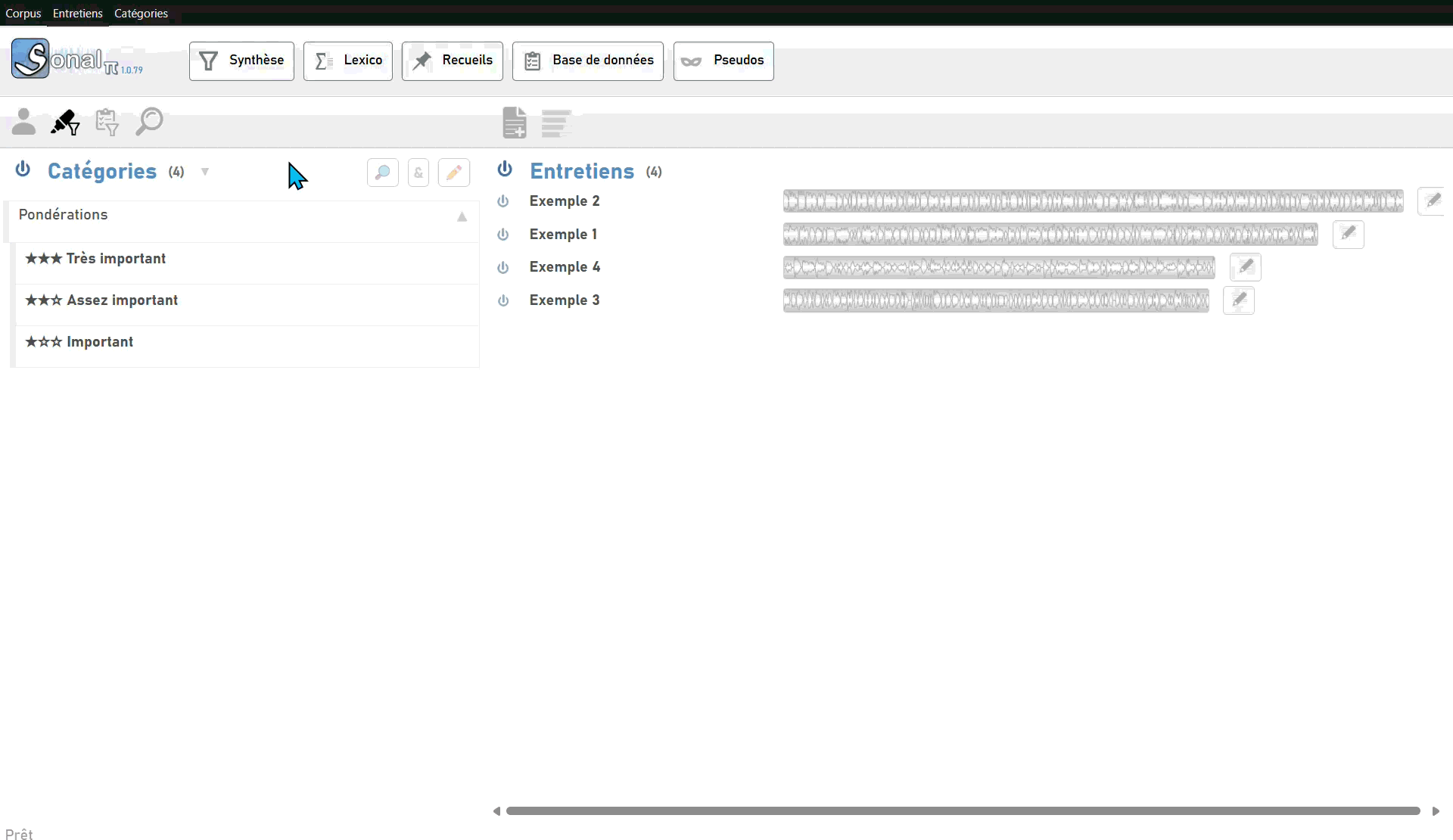Screen dimensions: 1453x840
Task: Click the scrollbar right arrow
Action: tap(1436, 810)
